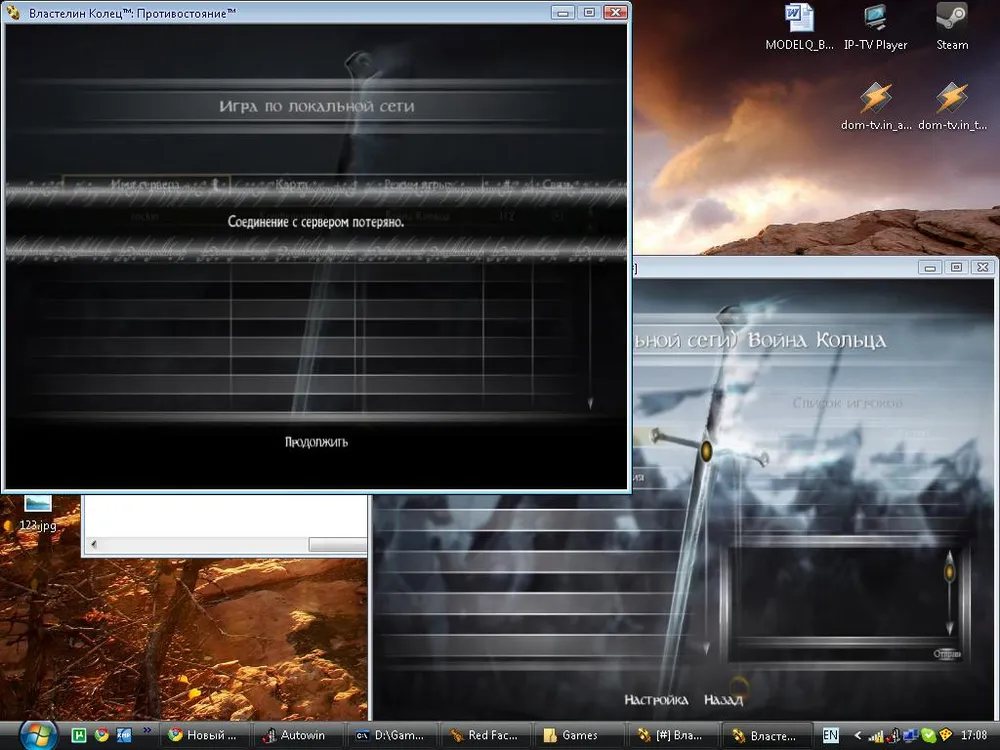
Task: Open the second dom-tv.in playlist shortcut
Action: tap(951, 105)
